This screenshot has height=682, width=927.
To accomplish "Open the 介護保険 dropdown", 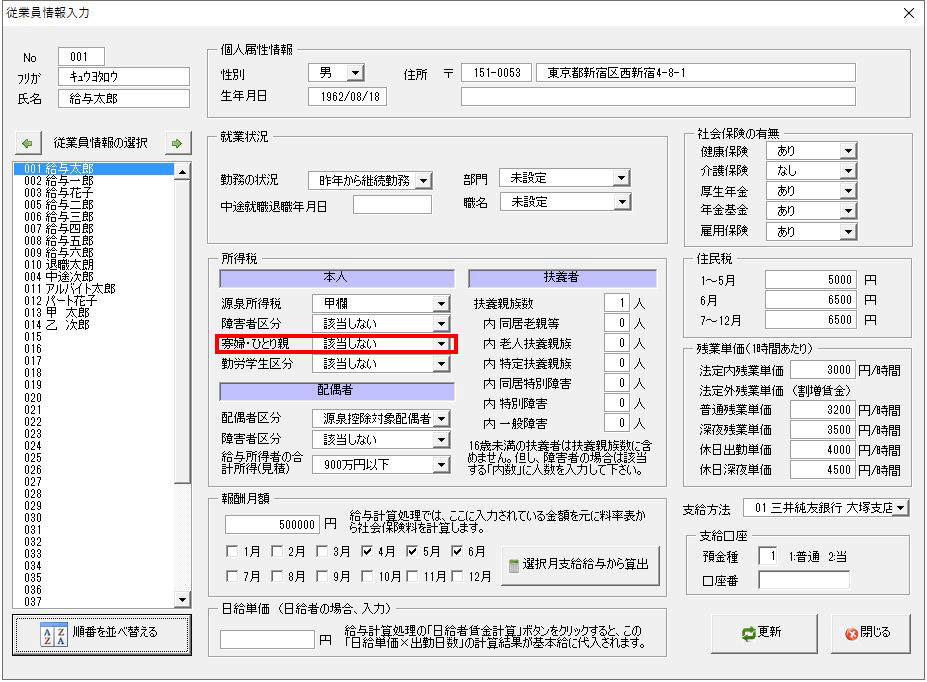I will [x=848, y=171].
